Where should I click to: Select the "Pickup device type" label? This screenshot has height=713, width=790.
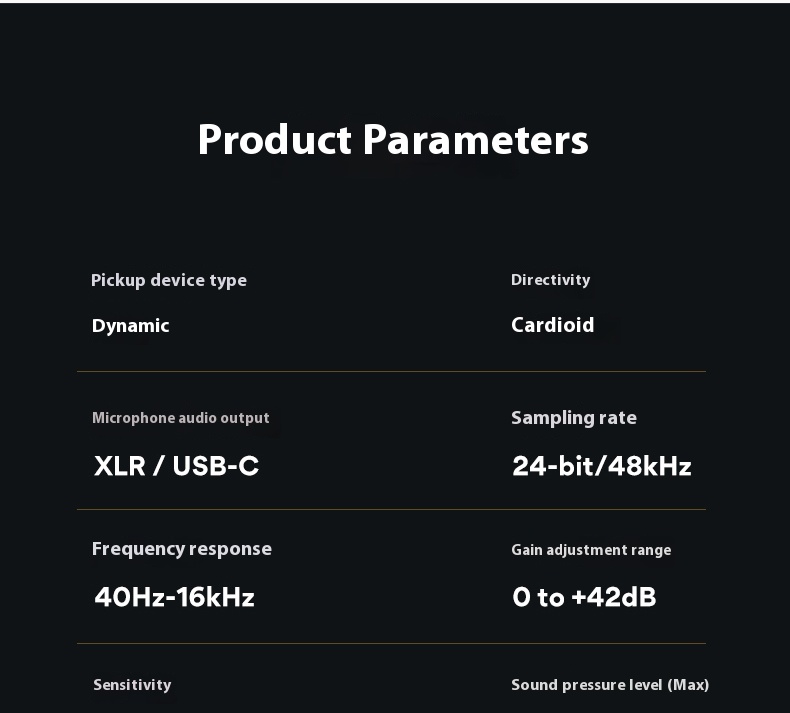point(168,280)
